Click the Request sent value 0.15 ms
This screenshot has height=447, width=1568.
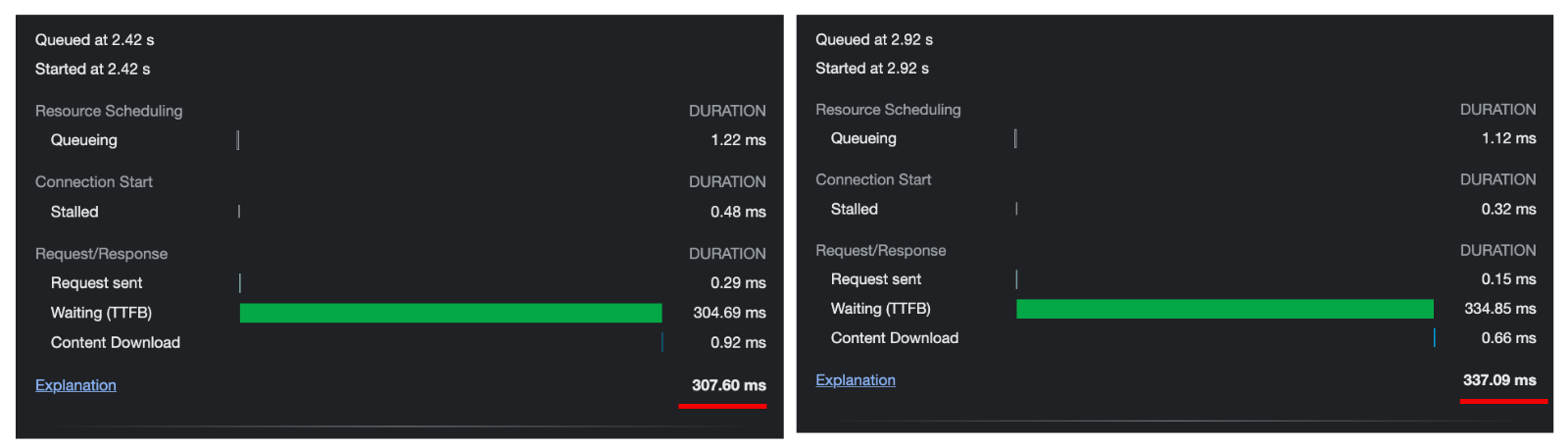tap(1508, 279)
